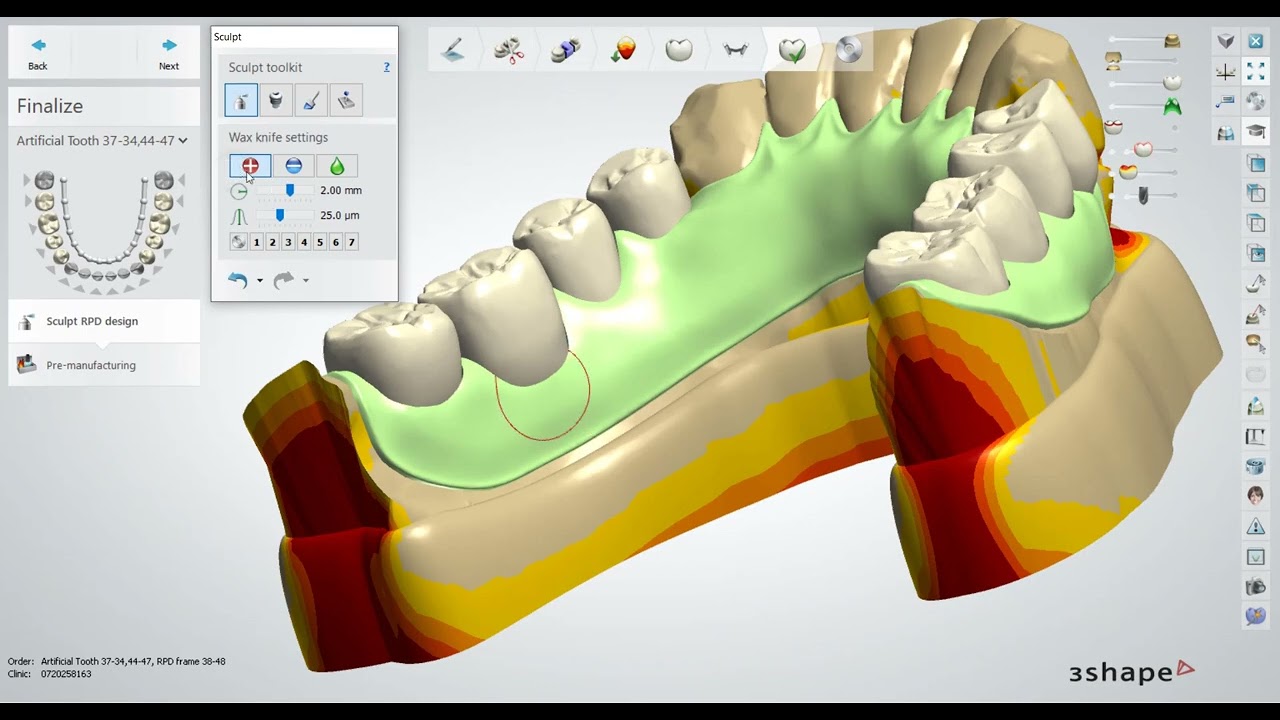
Task: Click the purple heart-shaped icon
Action: [1256, 617]
